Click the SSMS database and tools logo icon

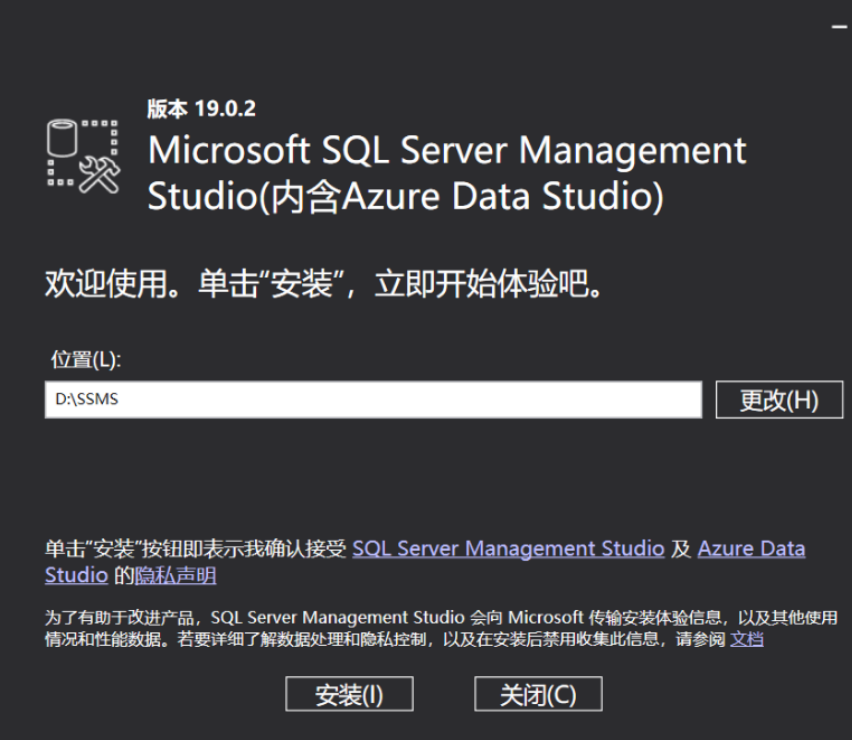pos(83,156)
